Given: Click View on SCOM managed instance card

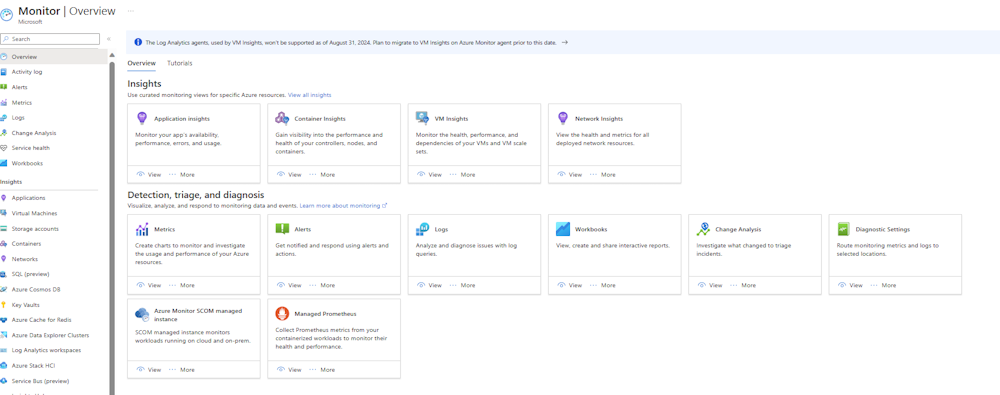Looking at the screenshot, I should (149, 369).
